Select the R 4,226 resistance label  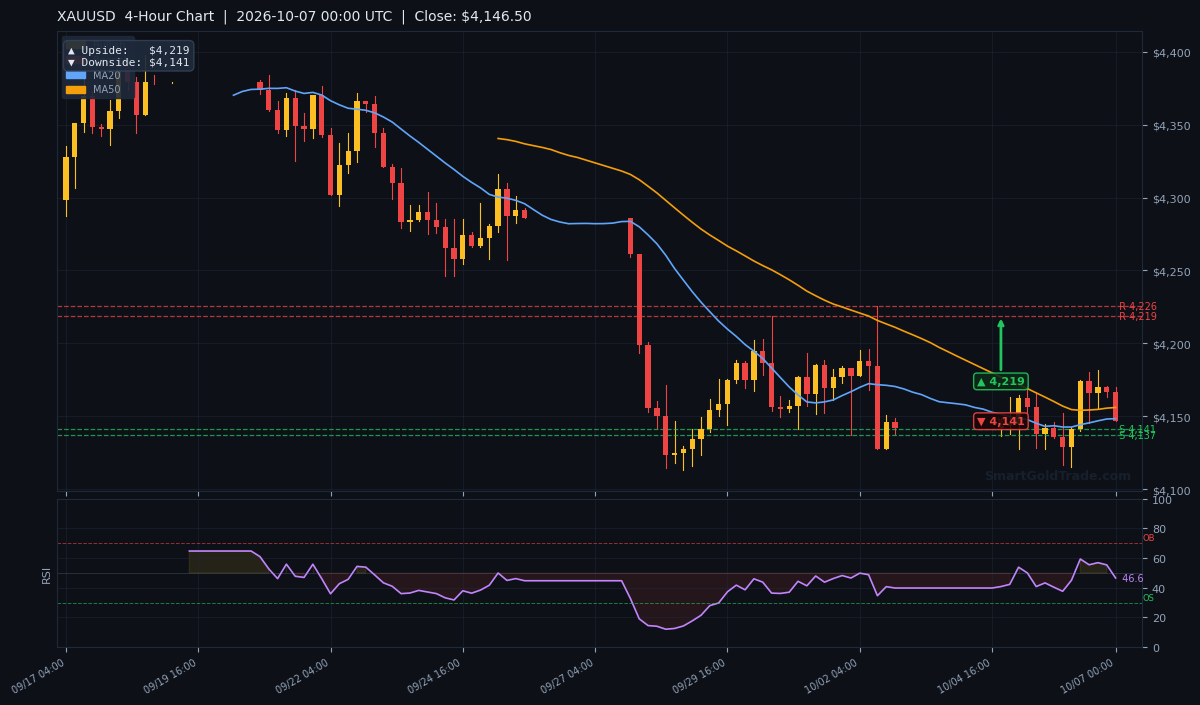[x=1137, y=306]
